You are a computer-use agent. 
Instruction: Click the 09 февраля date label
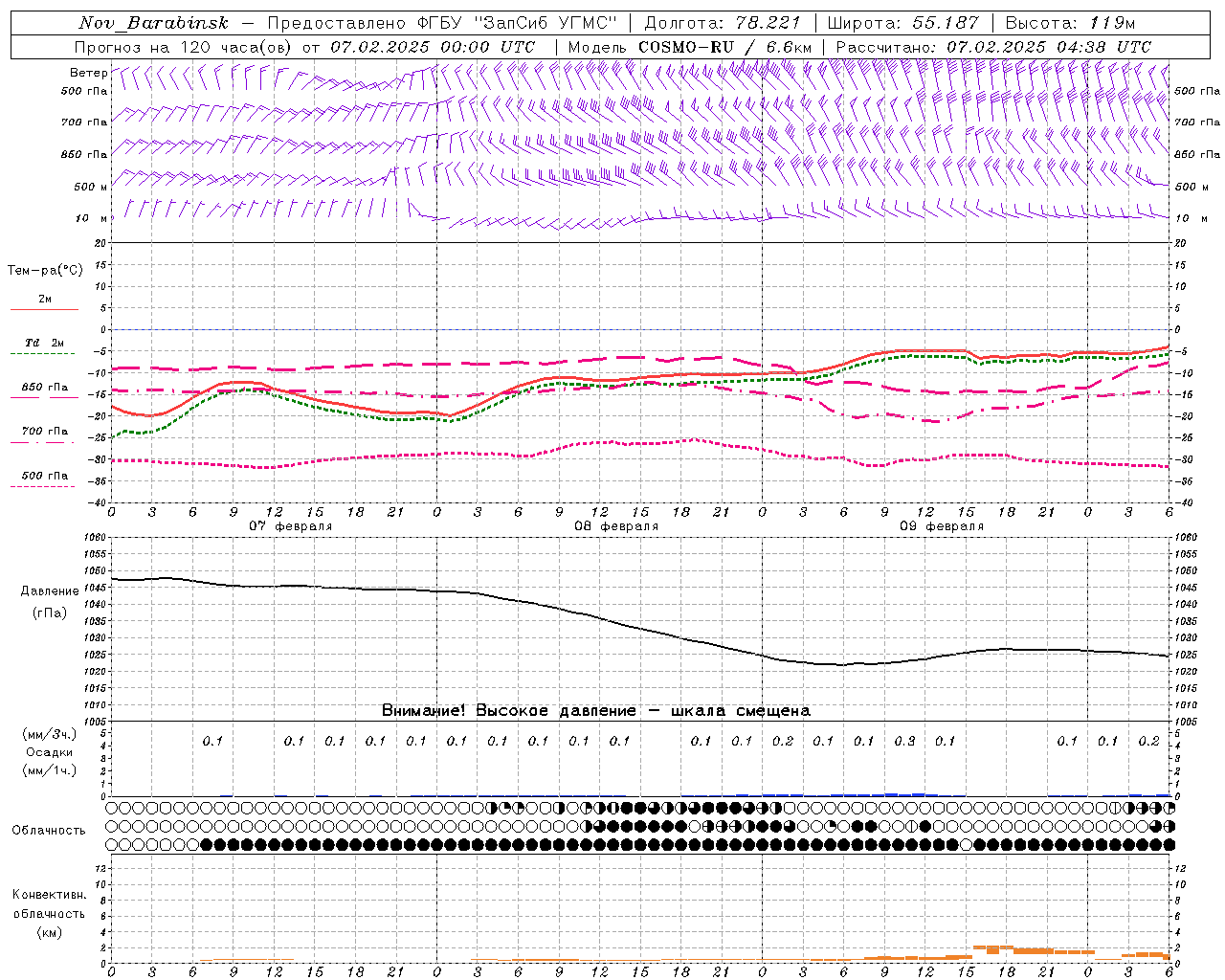tap(942, 526)
